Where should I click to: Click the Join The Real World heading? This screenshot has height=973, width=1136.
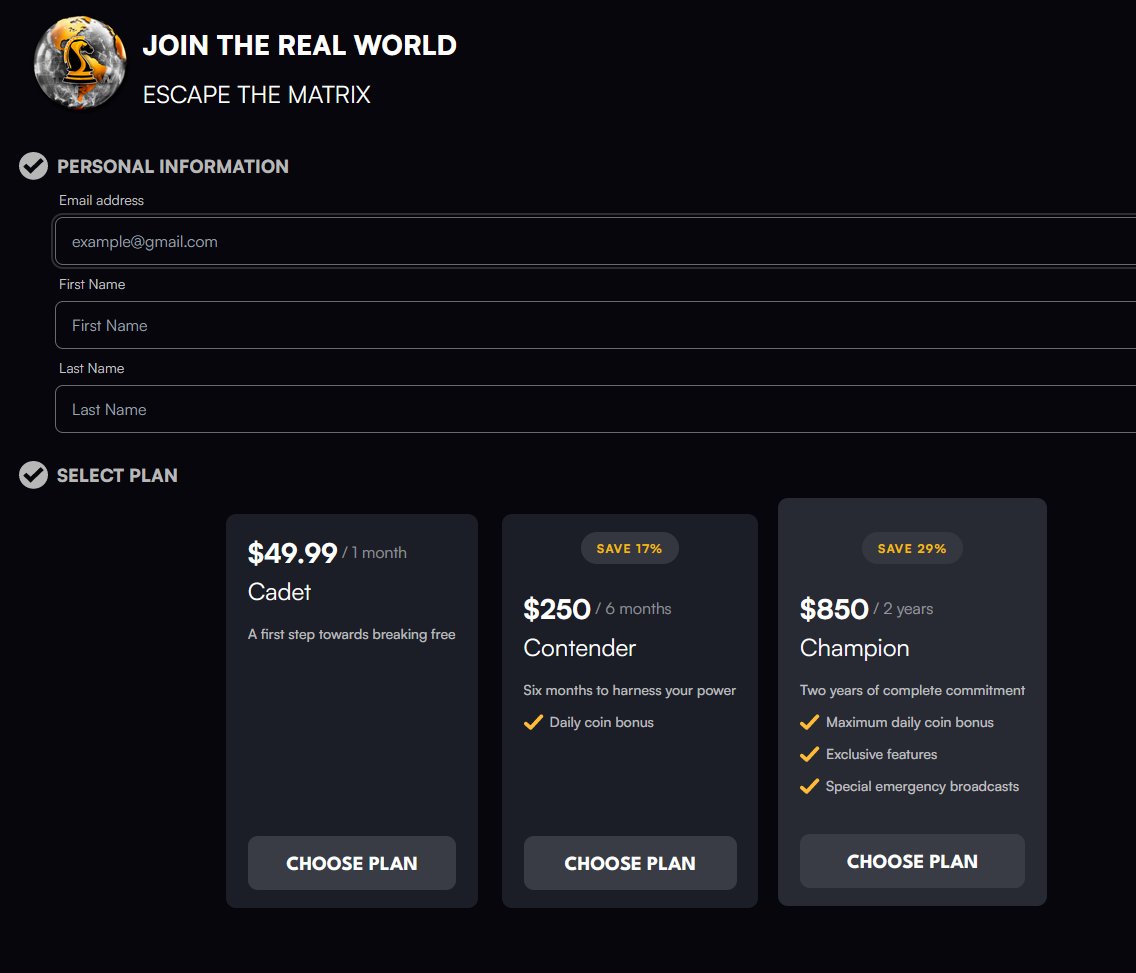(x=299, y=46)
